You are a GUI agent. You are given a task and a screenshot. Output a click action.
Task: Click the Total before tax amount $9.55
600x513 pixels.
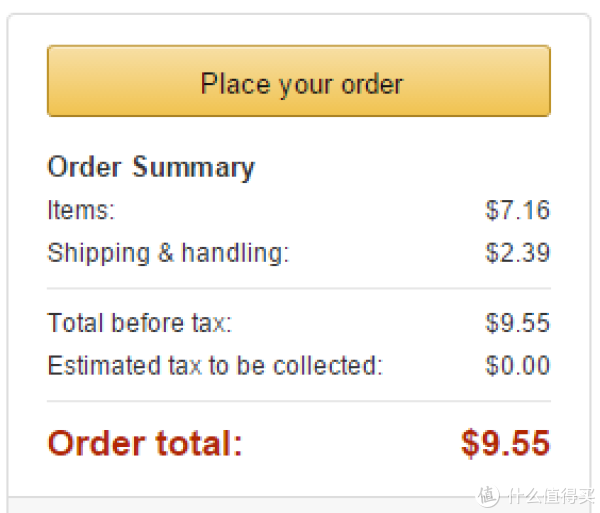pyautogui.click(x=517, y=323)
